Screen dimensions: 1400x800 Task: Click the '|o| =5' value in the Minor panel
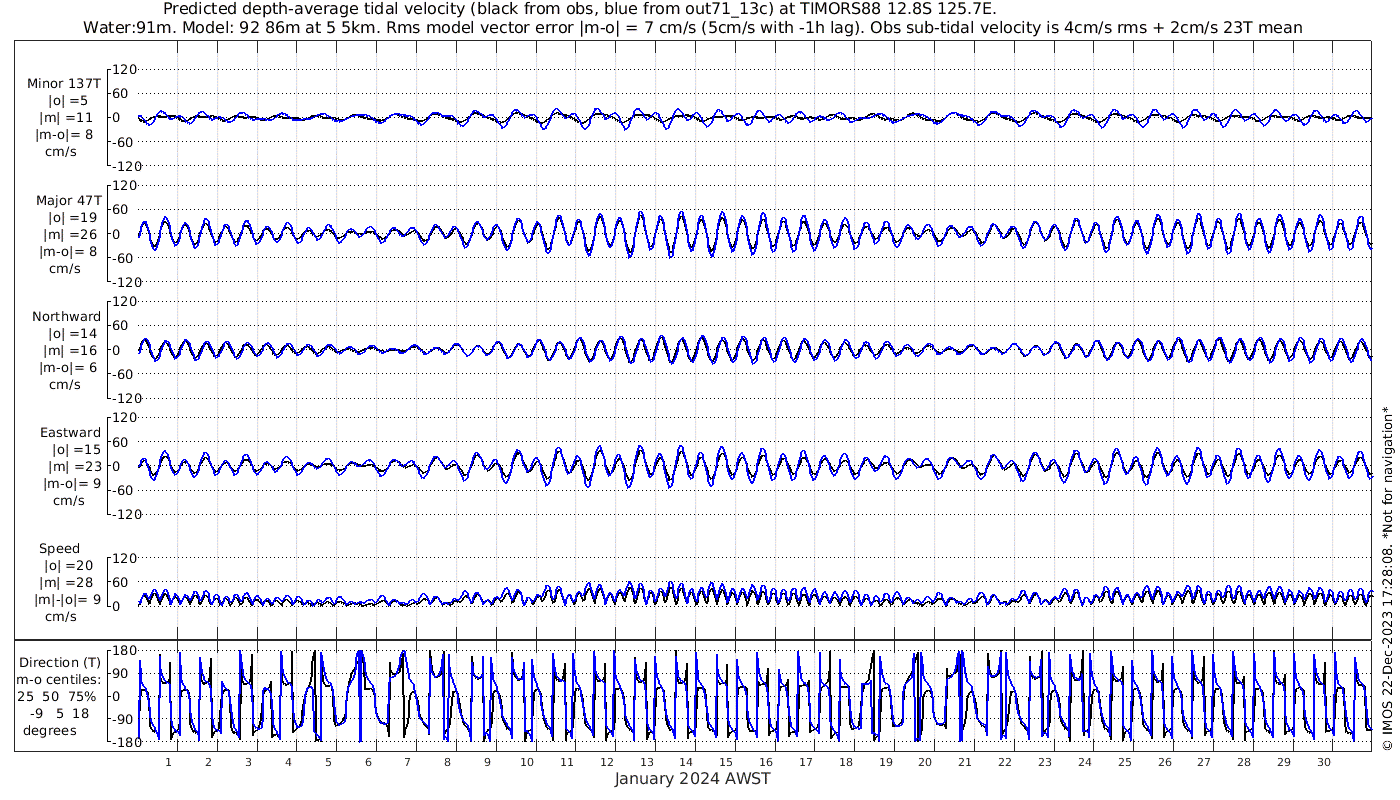point(68,101)
